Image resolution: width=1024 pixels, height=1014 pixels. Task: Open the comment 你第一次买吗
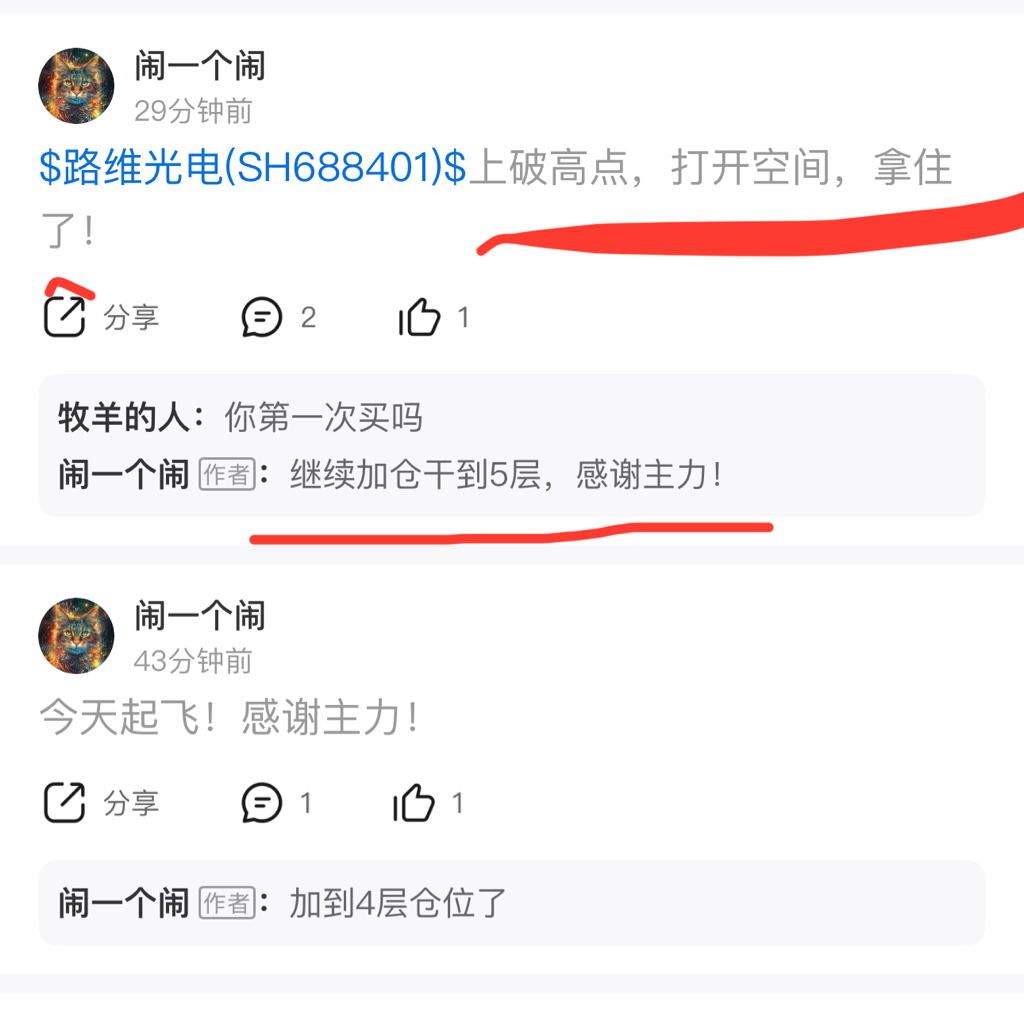[x=324, y=417]
